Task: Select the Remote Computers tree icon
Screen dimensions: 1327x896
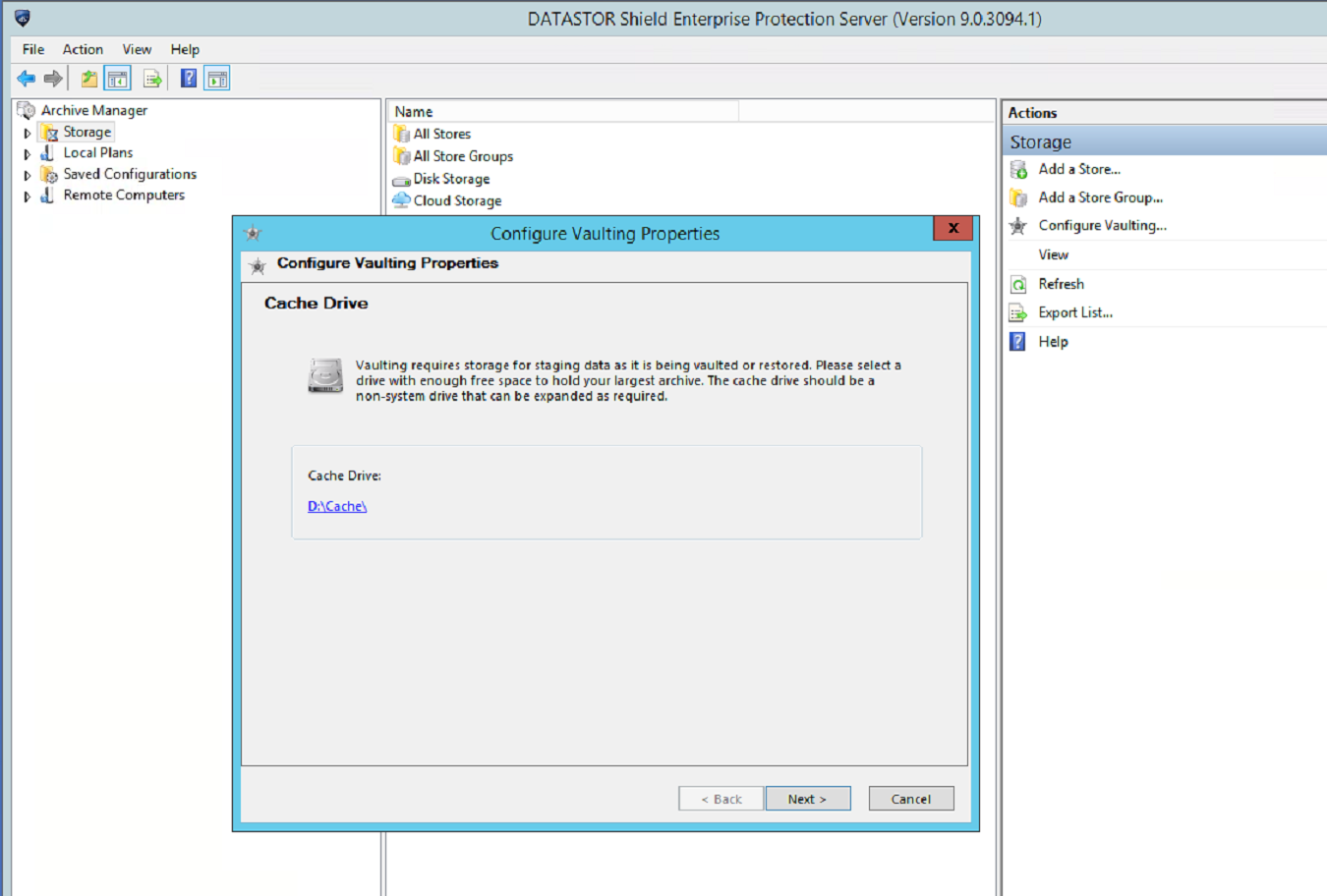Action: [x=47, y=195]
